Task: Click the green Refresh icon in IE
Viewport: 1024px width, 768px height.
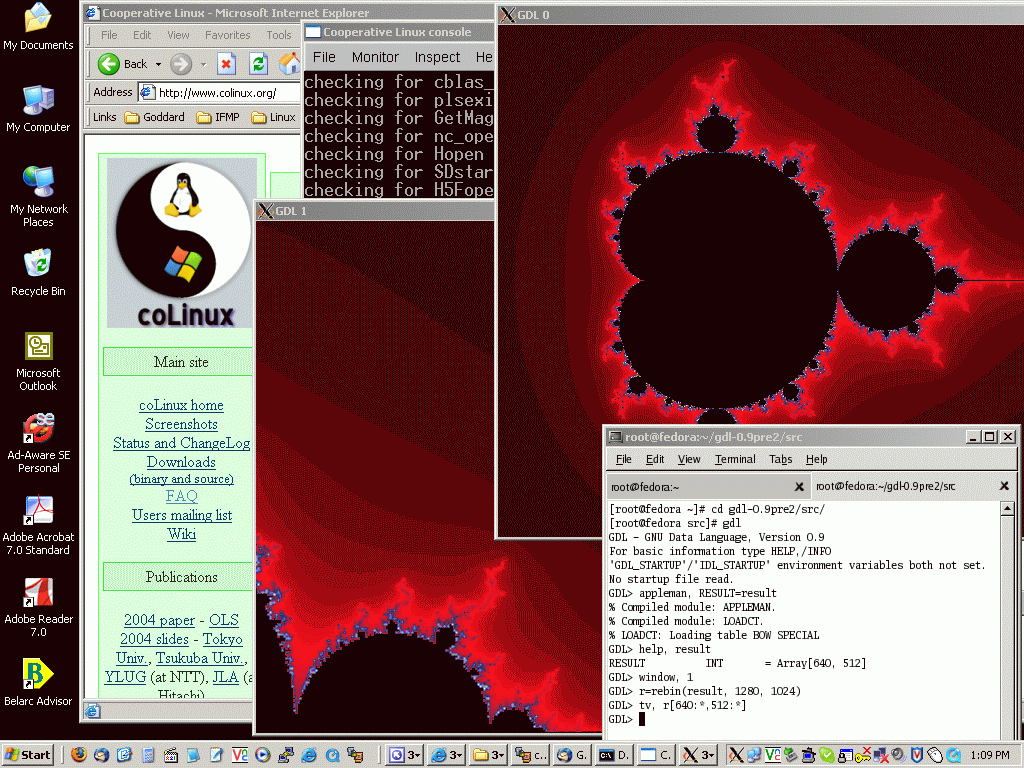Action: click(258, 64)
